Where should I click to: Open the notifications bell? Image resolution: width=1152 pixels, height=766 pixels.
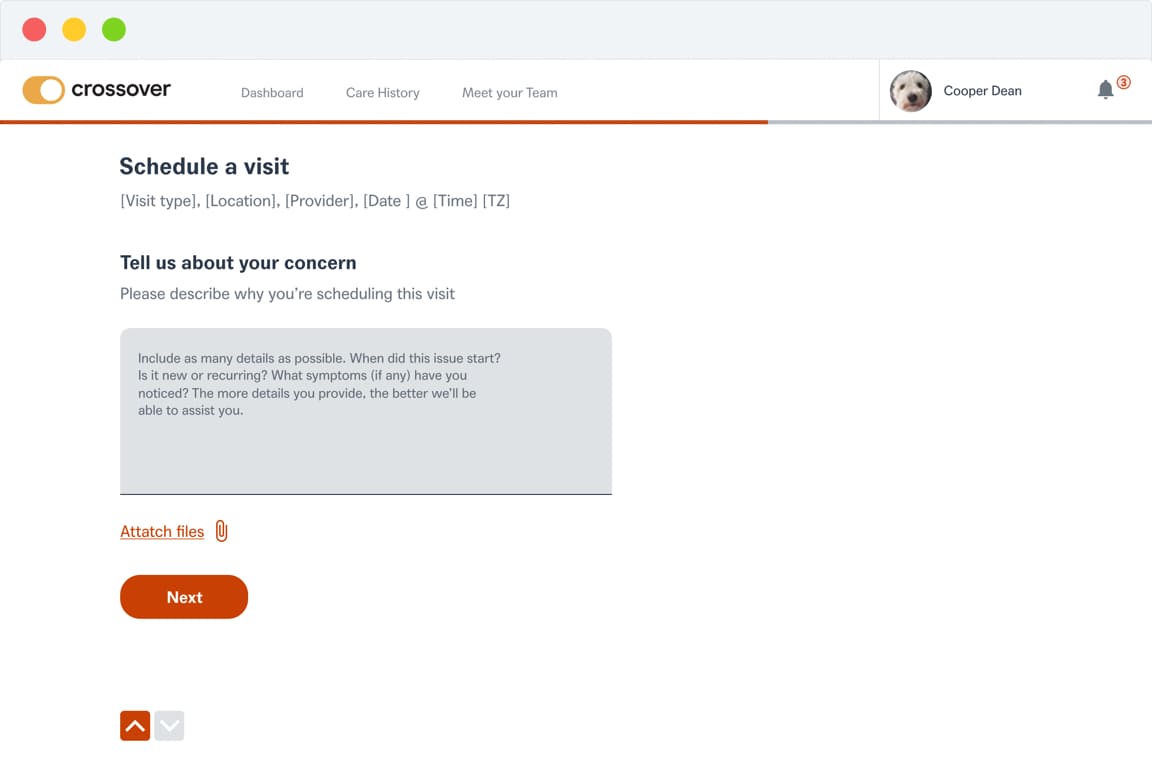pos(1105,90)
